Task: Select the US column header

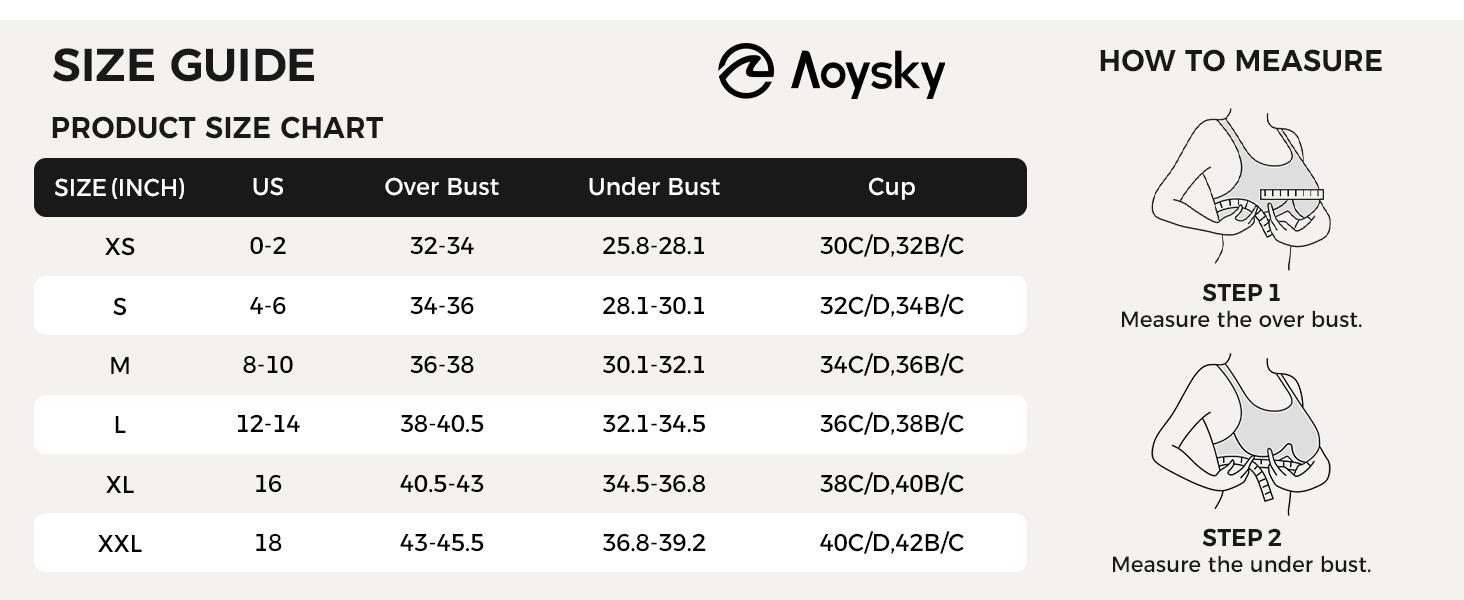Action: [x=268, y=187]
